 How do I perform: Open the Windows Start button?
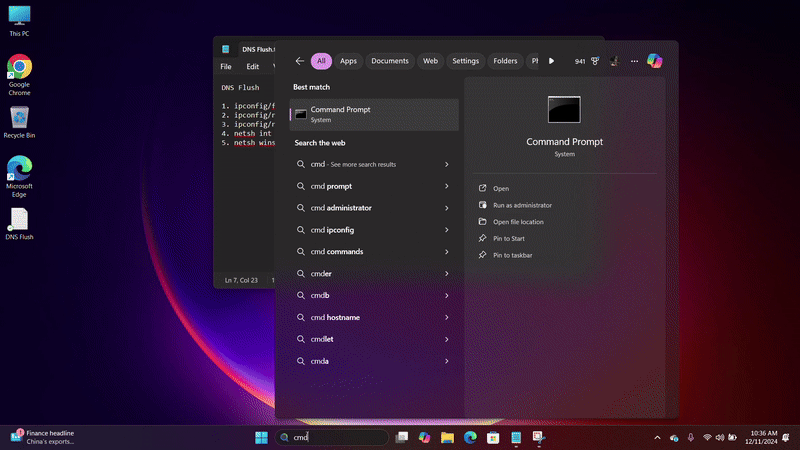point(261,437)
